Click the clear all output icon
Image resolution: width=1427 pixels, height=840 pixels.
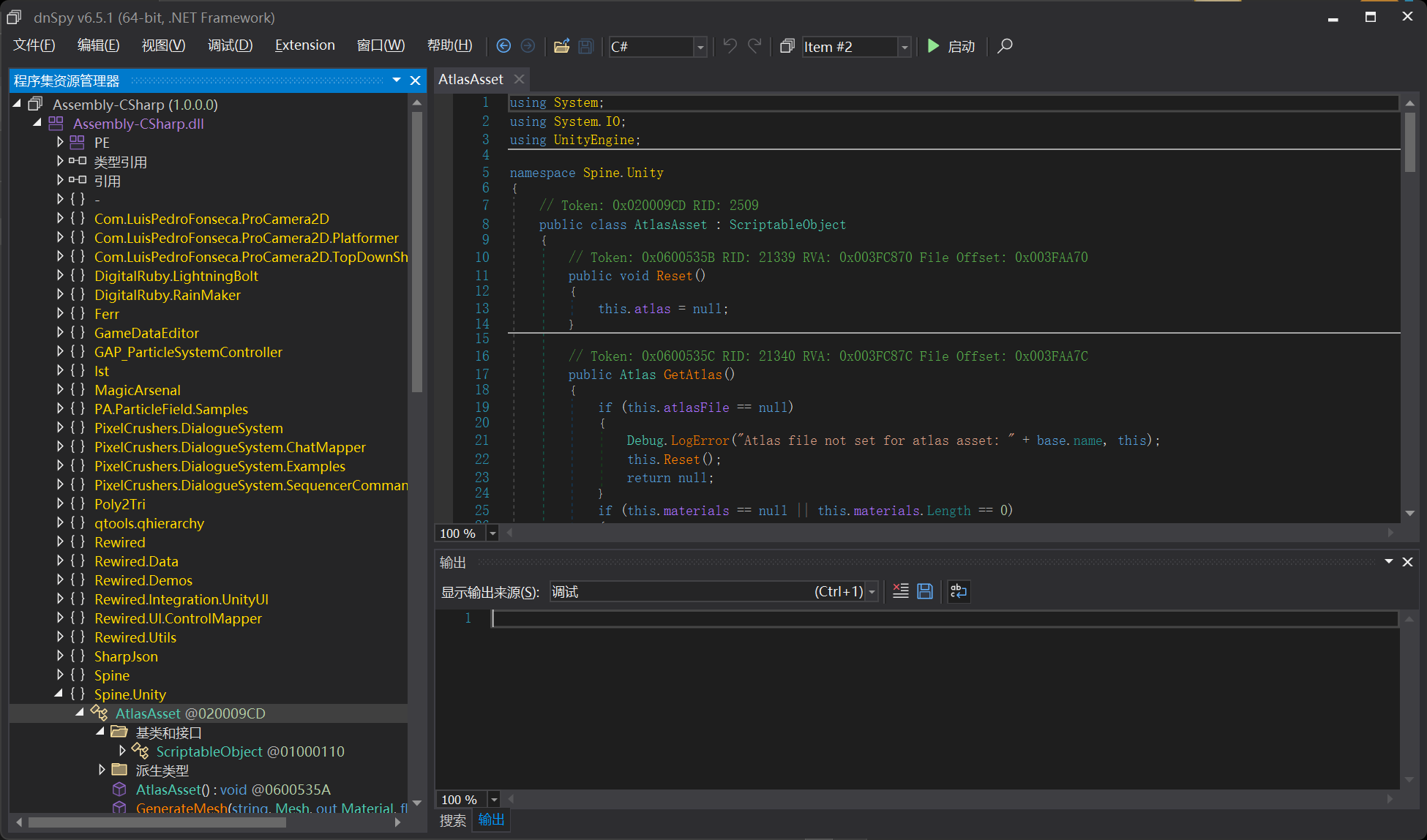point(901,591)
